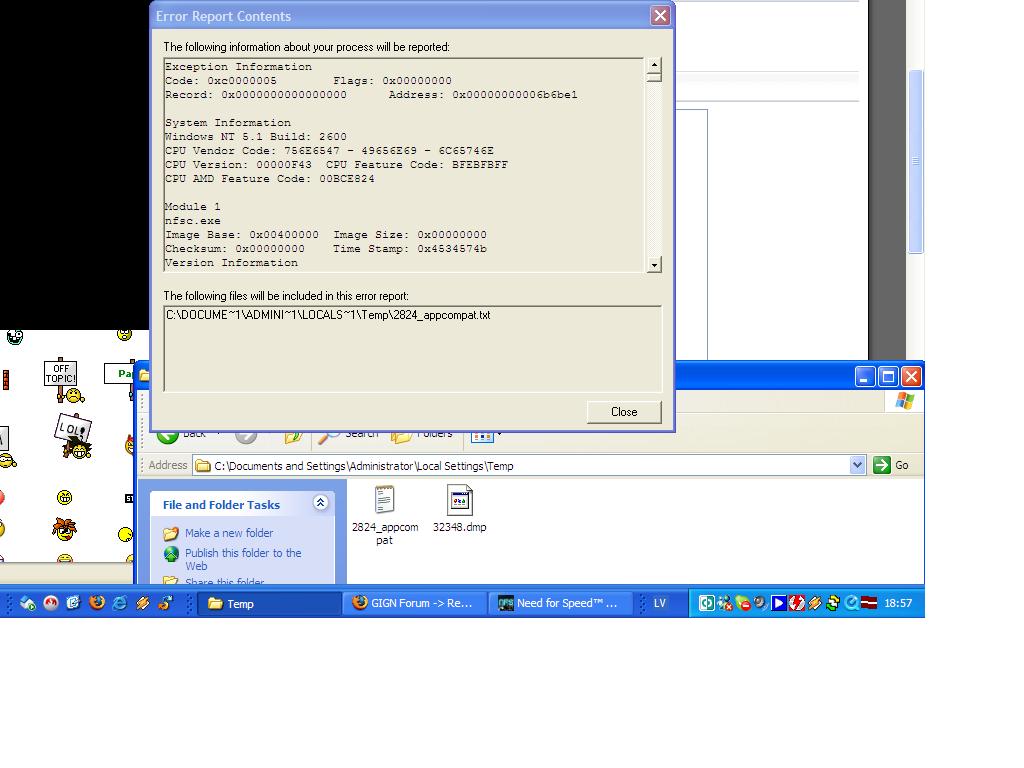
Task: Collapse the File and Folder Tasks panel
Action: pyautogui.click(x=320, y=503)
